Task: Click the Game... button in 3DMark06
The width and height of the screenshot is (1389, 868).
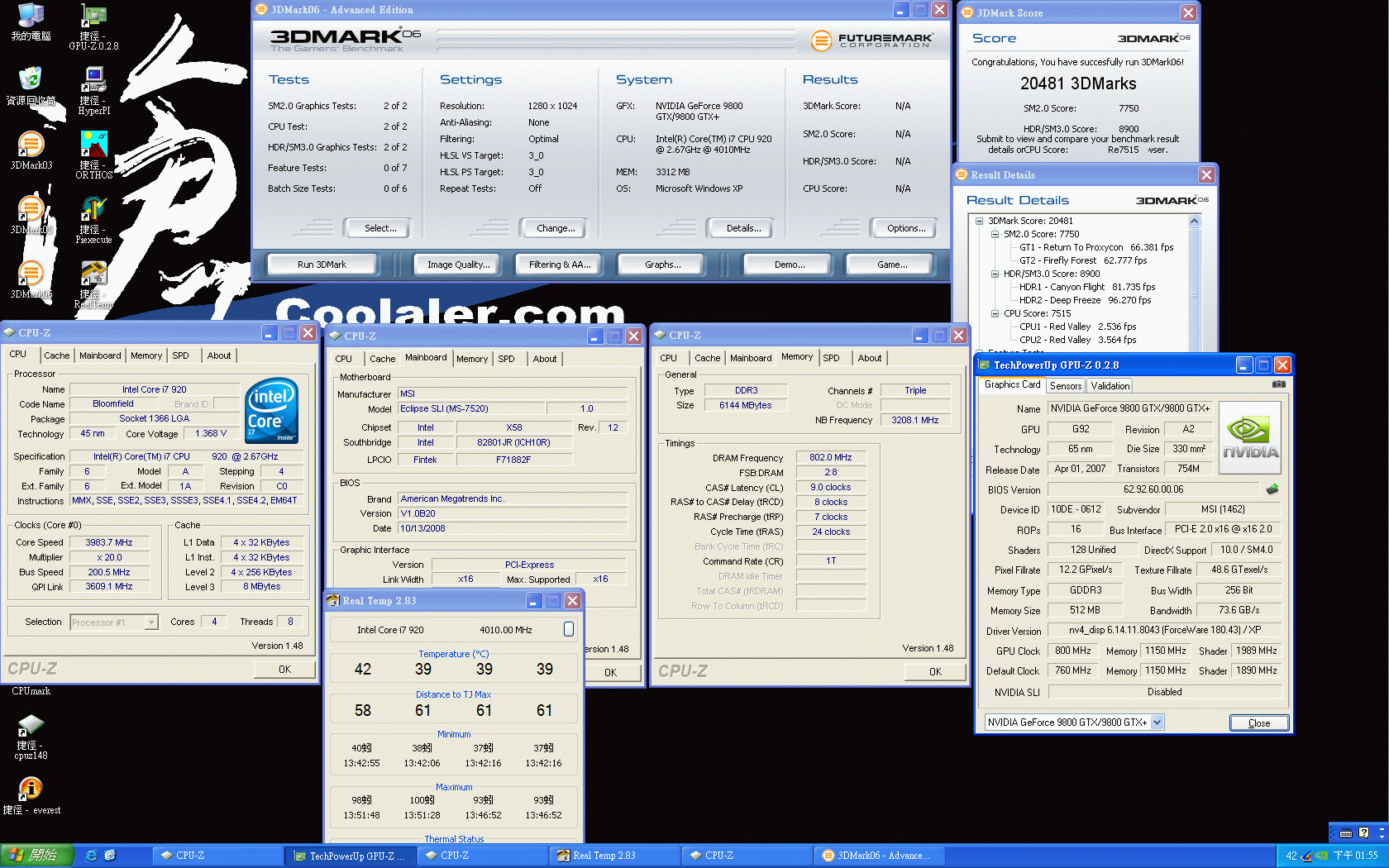Action: coord(891,265)
